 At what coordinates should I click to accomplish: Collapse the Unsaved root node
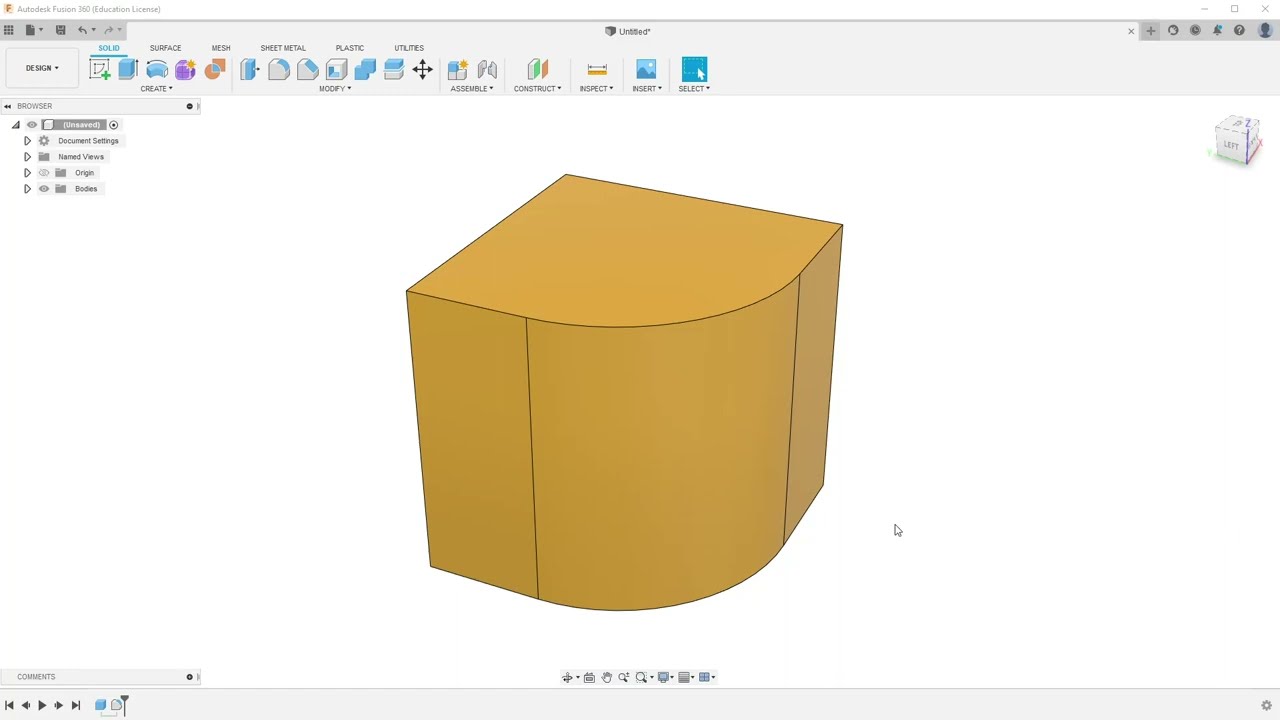[15, 125]
